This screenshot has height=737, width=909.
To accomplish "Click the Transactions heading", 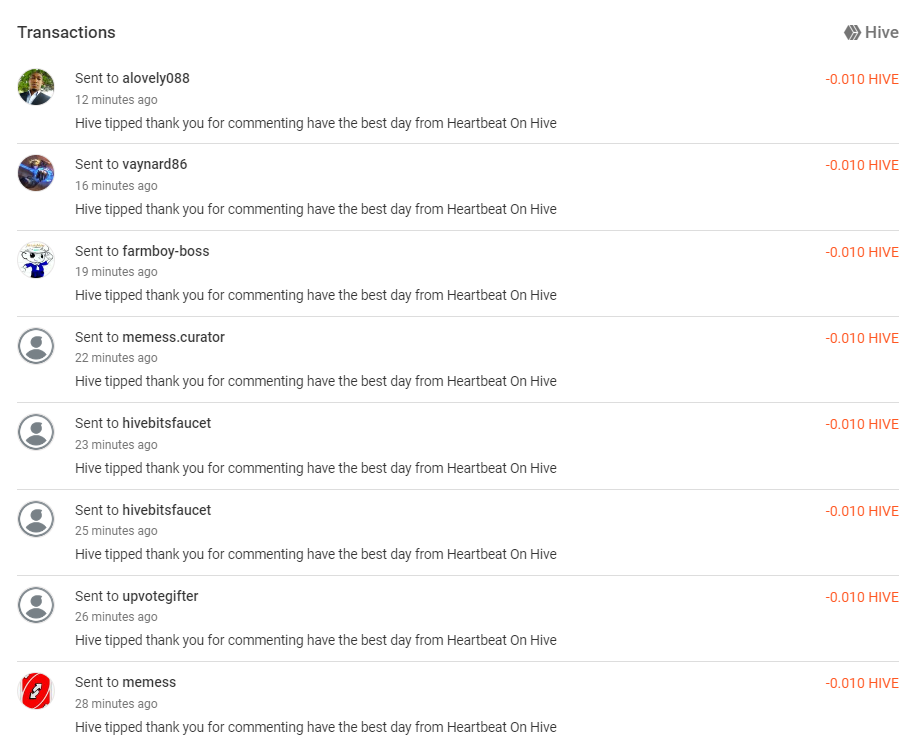I will pos(66,32).
